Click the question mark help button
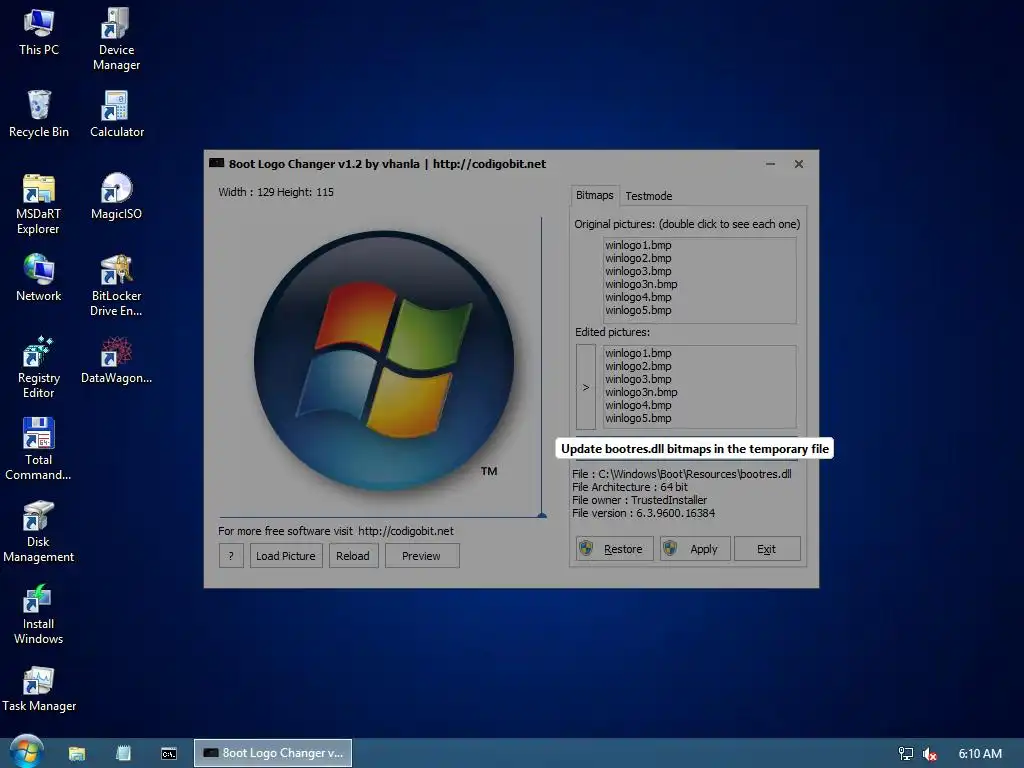Viewport: 1024px width, 768px height. point(231,556)
